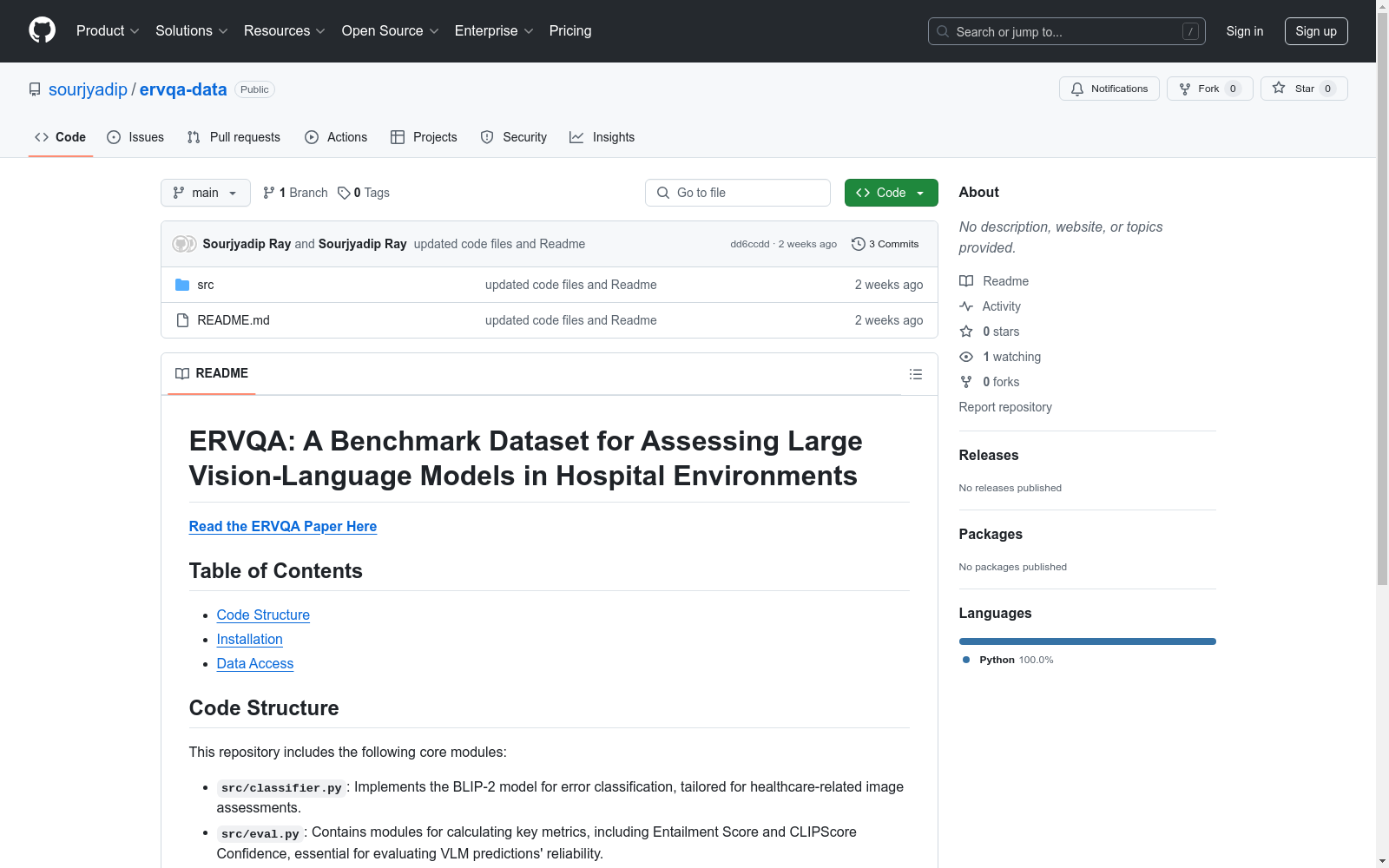Jump to Installation section link
This screenshot has height=868, width=1389.
click(250, 639)
